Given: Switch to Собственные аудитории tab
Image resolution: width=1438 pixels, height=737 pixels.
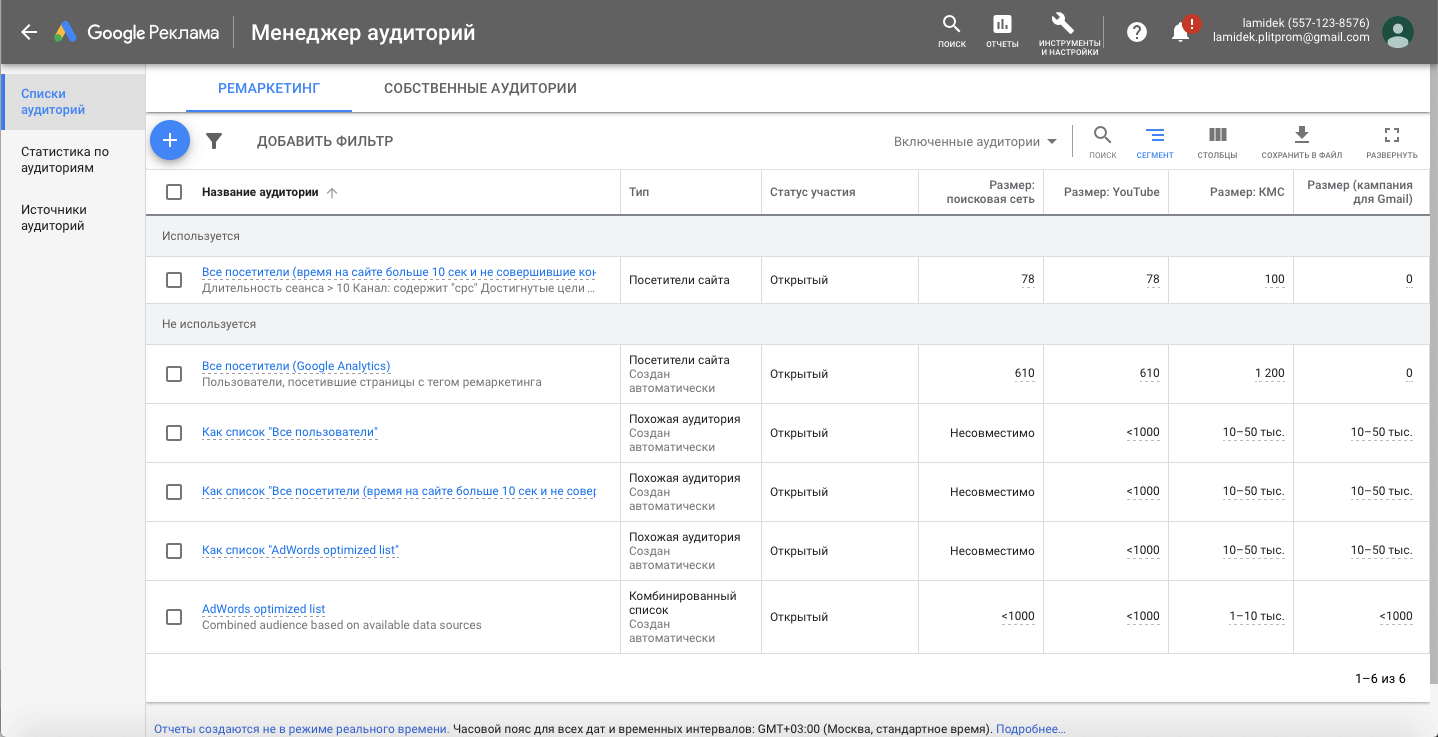Looking at the screenshot, I should coord(480,88).
